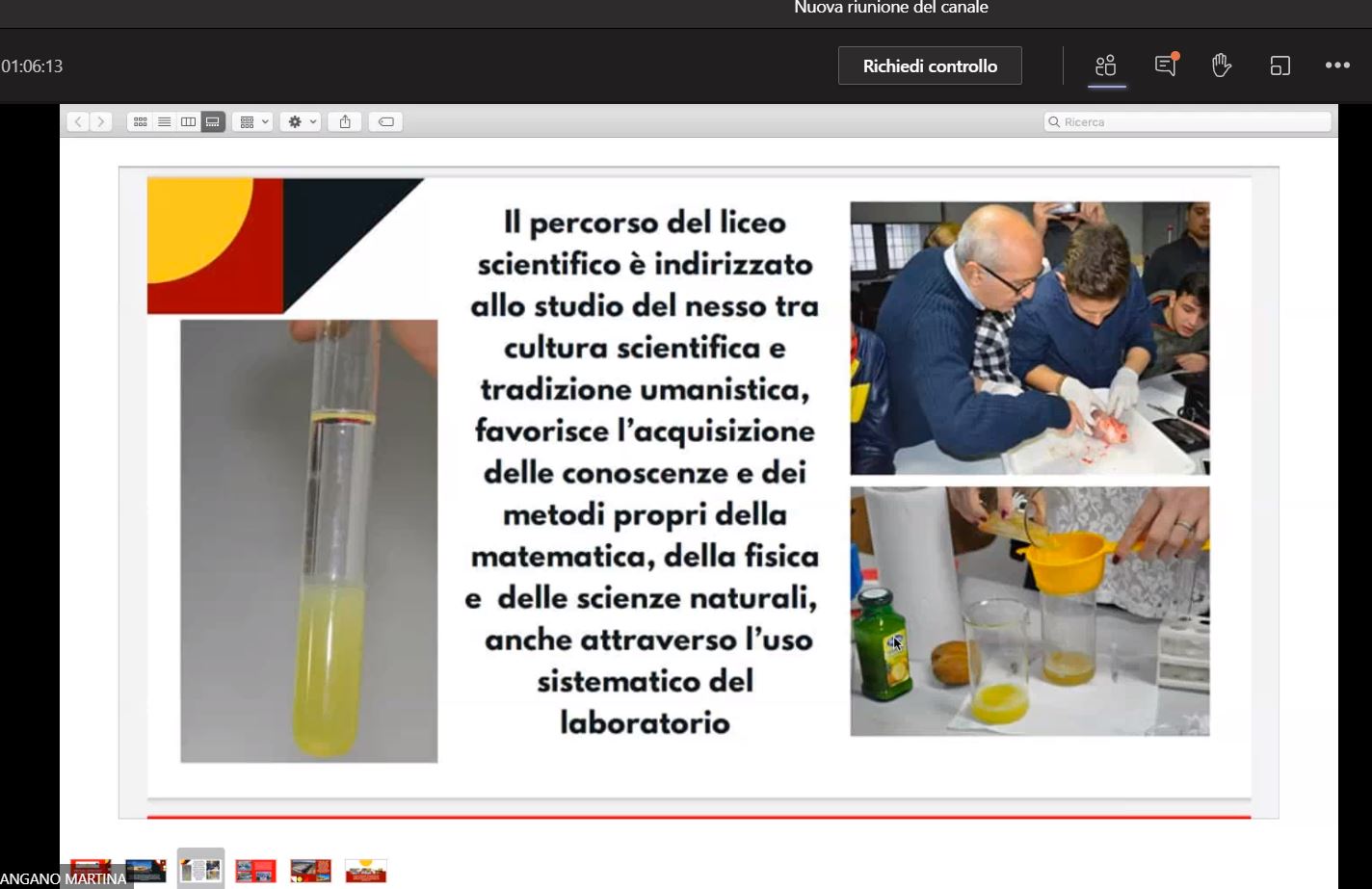Screen dimensions: 1372x889
Task: Click the 'Nuova riunione del canale' title
Action: click(x=891, y=8)
